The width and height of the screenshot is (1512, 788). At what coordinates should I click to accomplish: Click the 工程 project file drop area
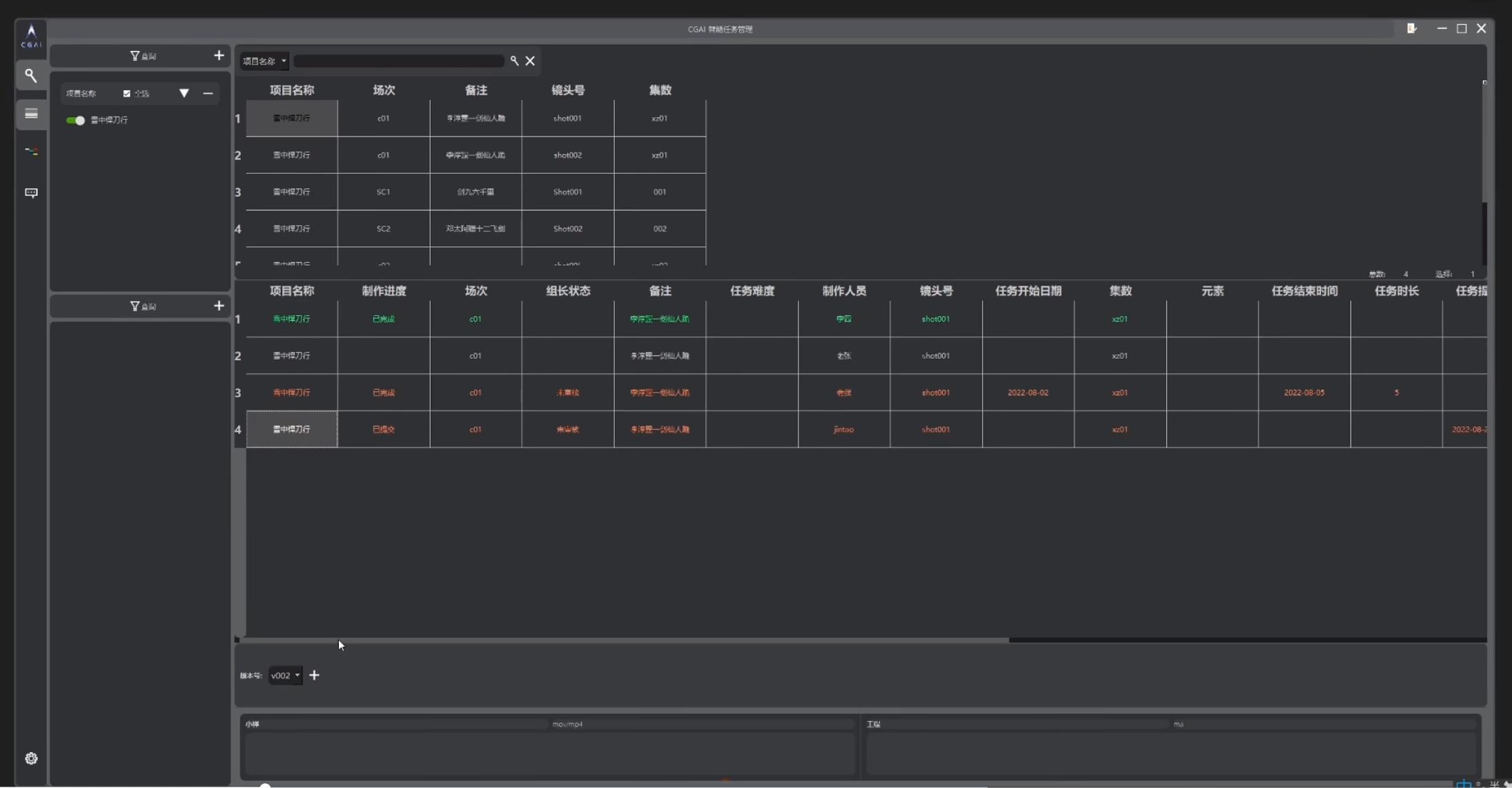pos(1171,753)
